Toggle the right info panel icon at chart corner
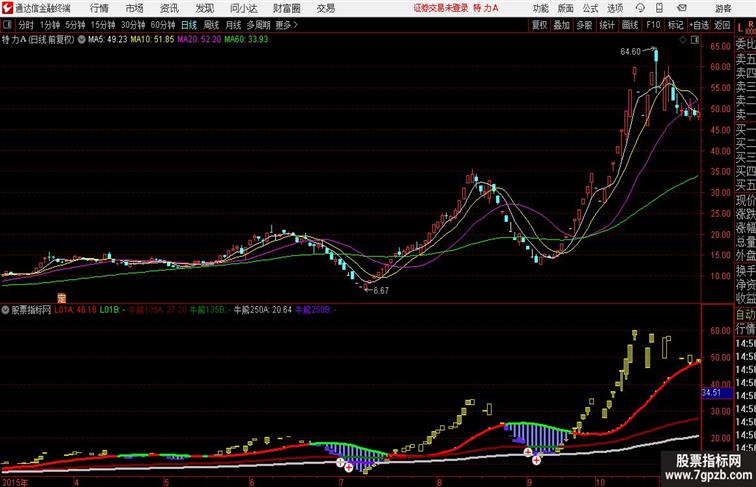This screenshot has height=487, width=756. pos(695,40)
